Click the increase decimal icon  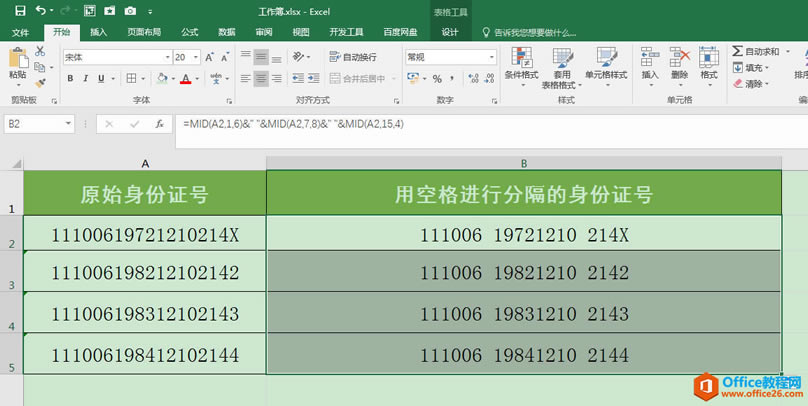[x=473, y=78]
